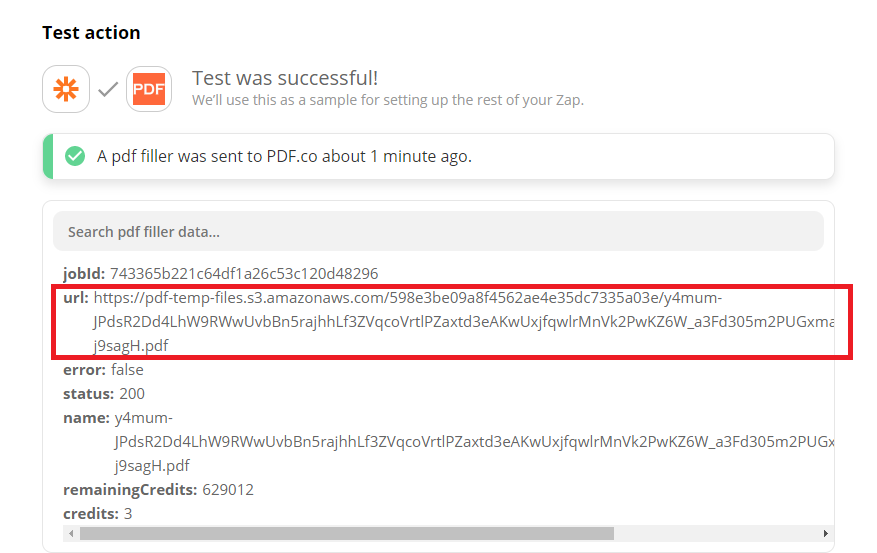Click the j9sagH.pdf end of url
Viewport: 877px width, 553px height.
point(131,346)
